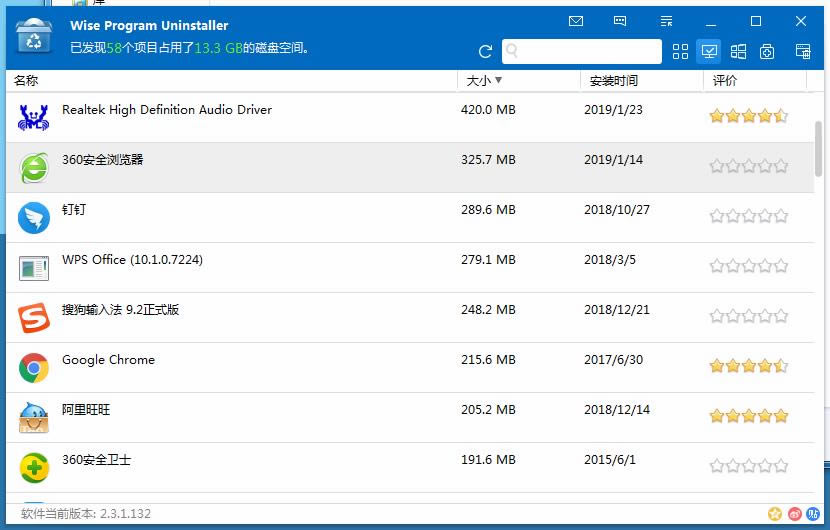Screen dimensions: 830x530
Task: Rate Google Chrome using its star rating
Action: pos(748,365)
